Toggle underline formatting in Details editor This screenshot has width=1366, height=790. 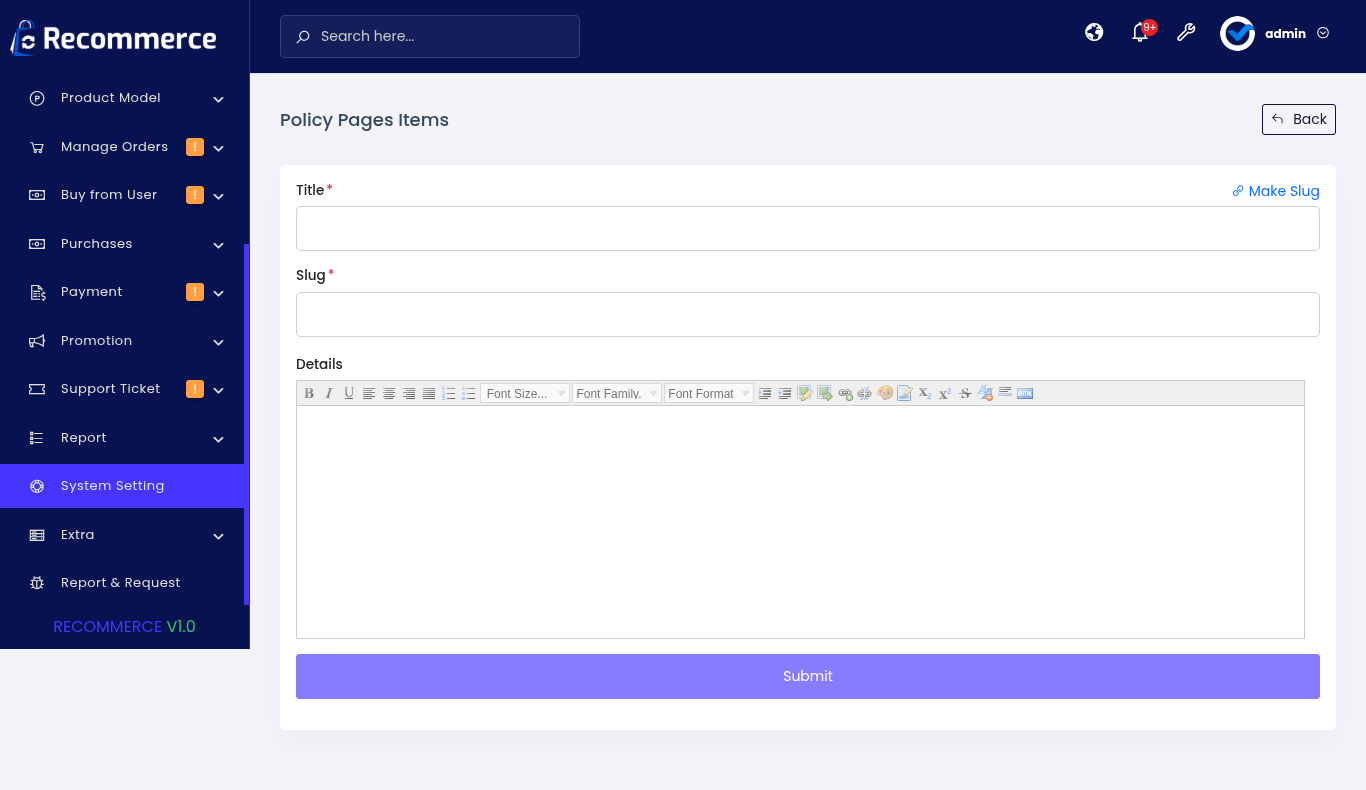tap(349, 393)
